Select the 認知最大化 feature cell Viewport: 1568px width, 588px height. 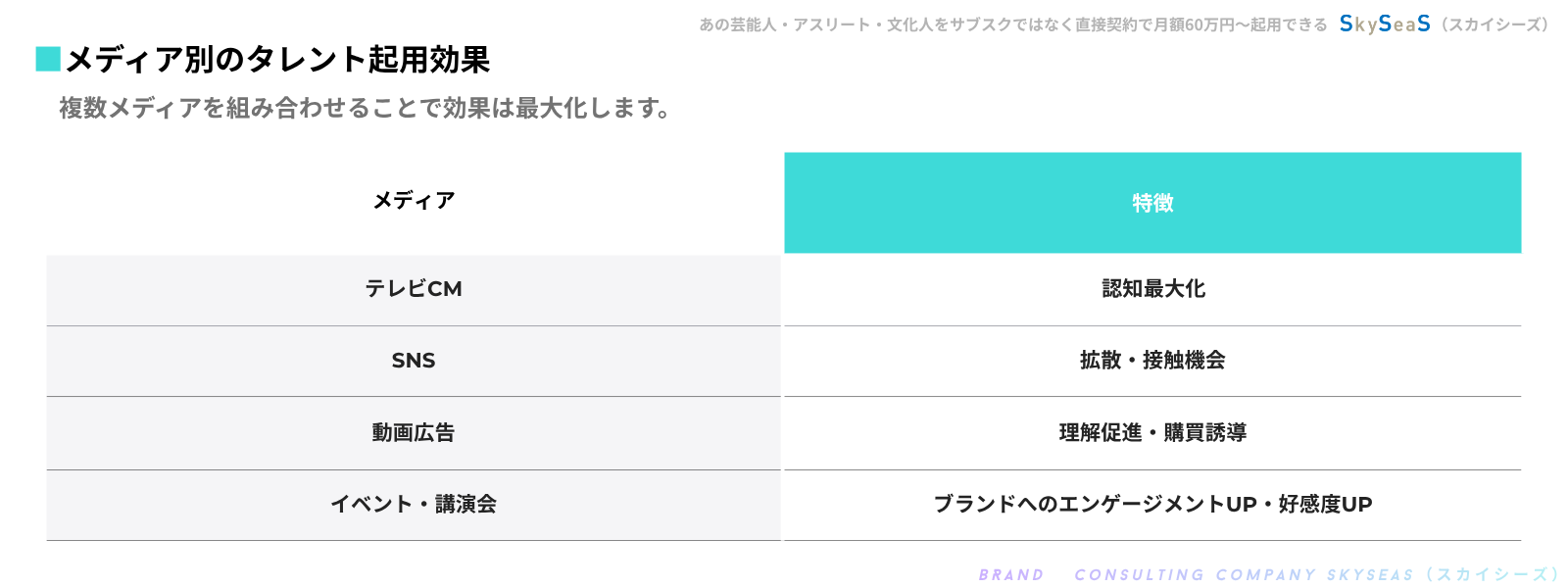1152,289
